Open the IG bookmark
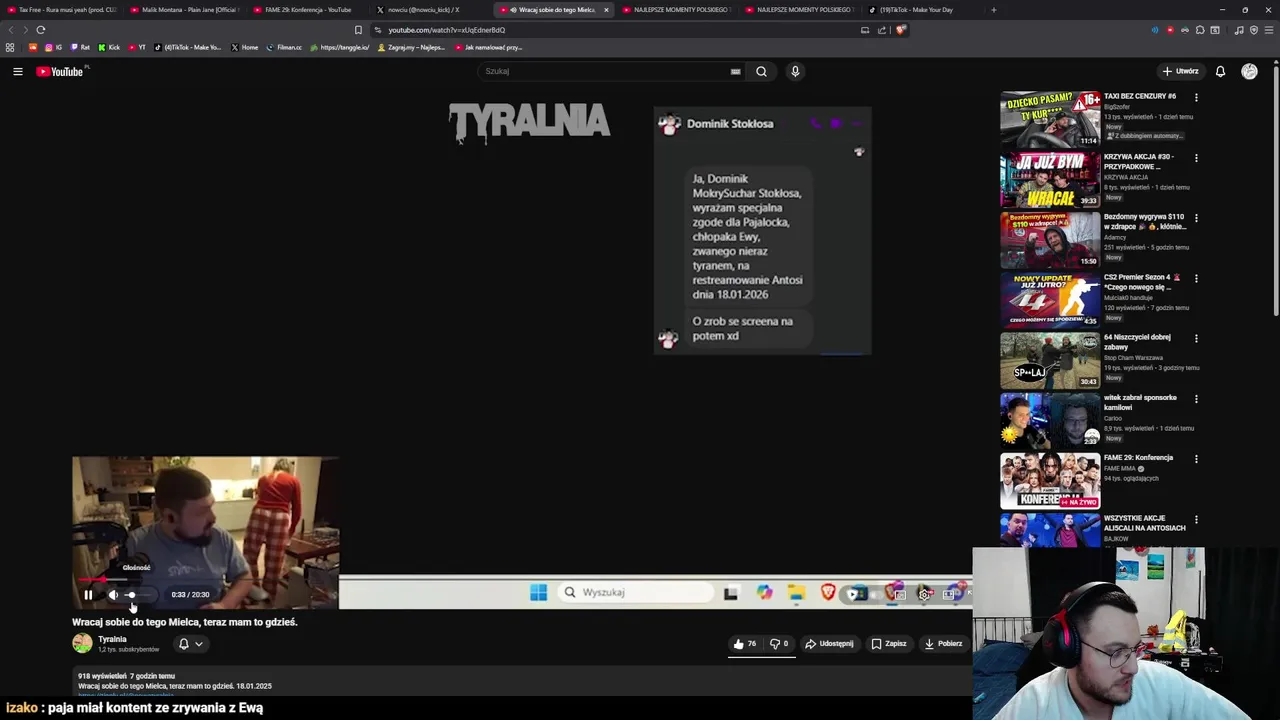This screenshot has width=1280, height=720. [x=54, y=47]
